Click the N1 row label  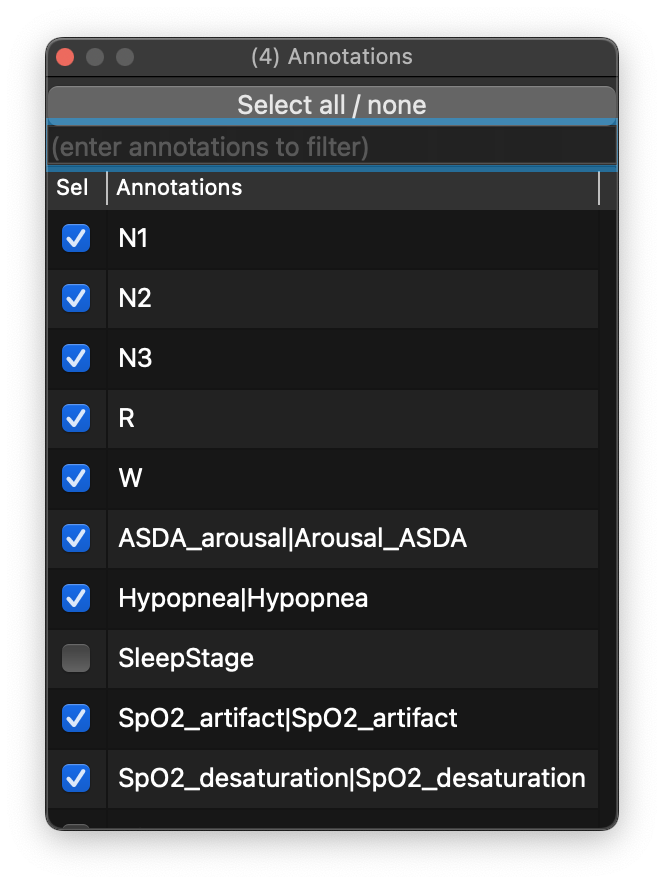click(133, 238)
